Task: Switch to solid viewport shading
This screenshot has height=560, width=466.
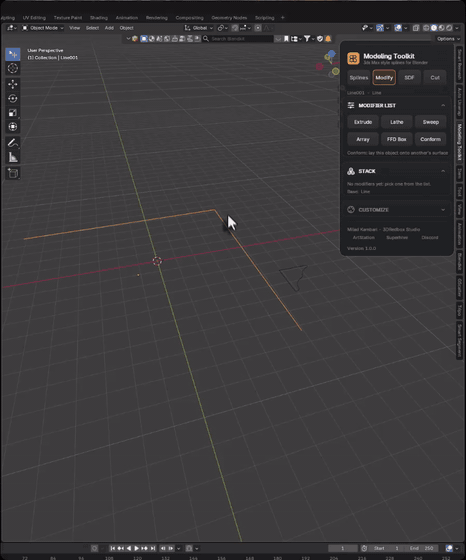Action: pos(434,28)
